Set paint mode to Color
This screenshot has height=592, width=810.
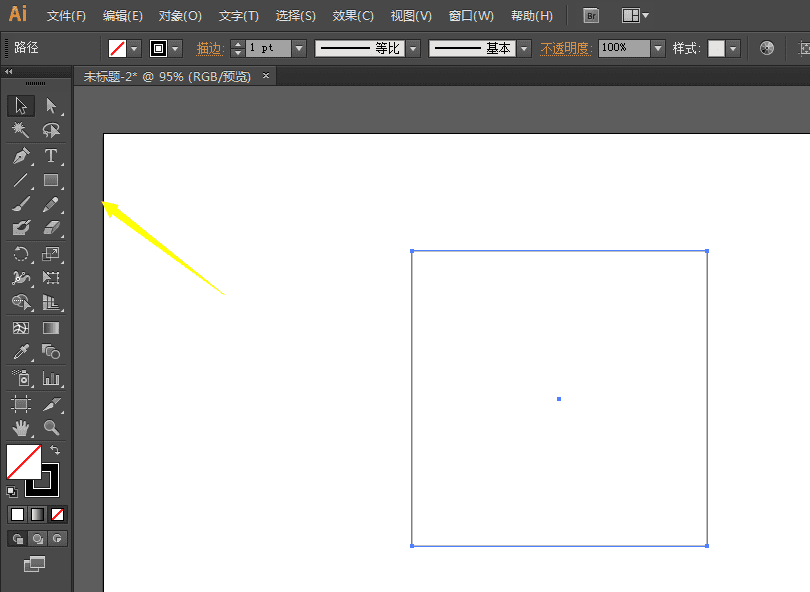tap(17, 515)
